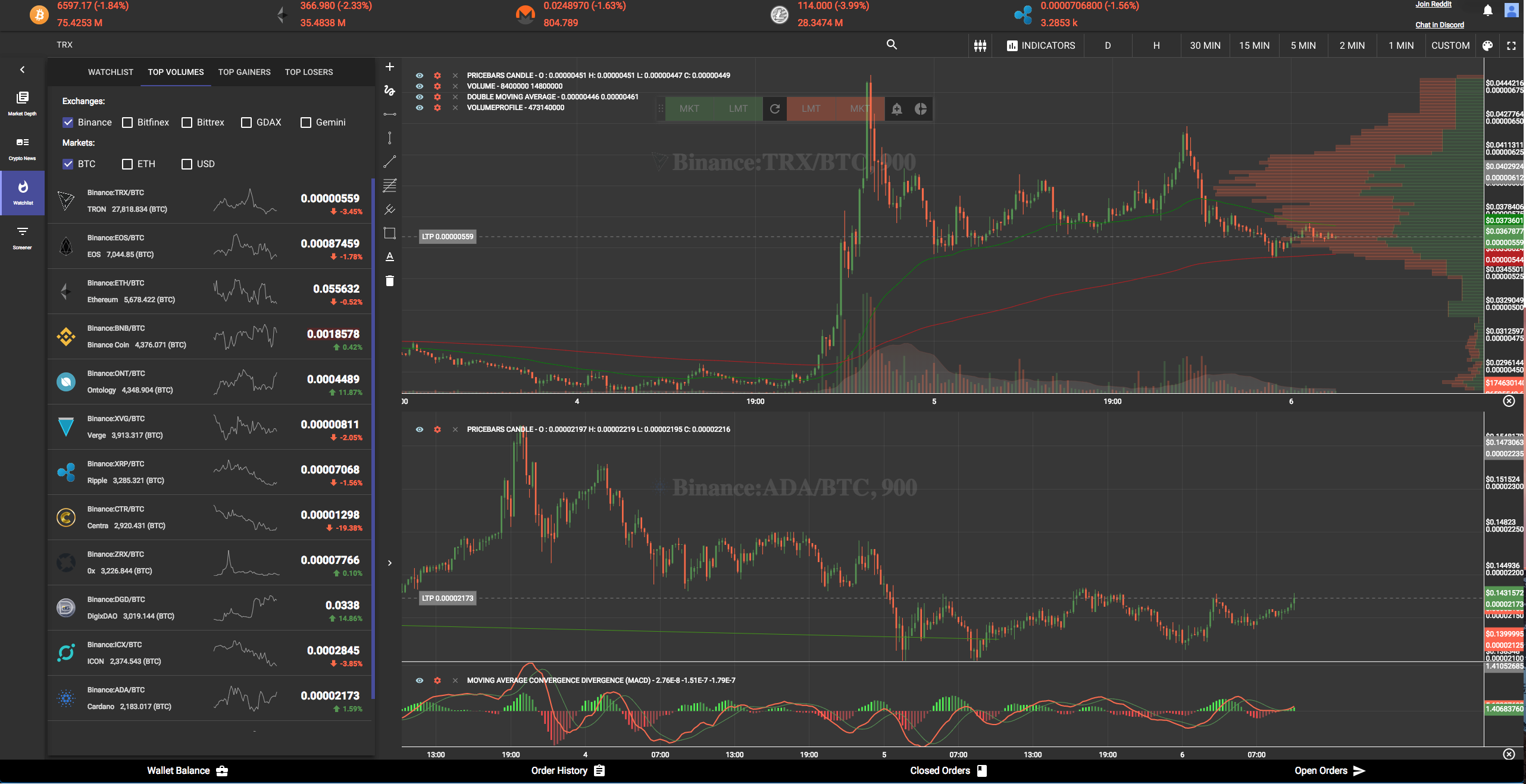Hide the DOUBLE MOVING AVERAGE indicator

[x=420, y=97]
